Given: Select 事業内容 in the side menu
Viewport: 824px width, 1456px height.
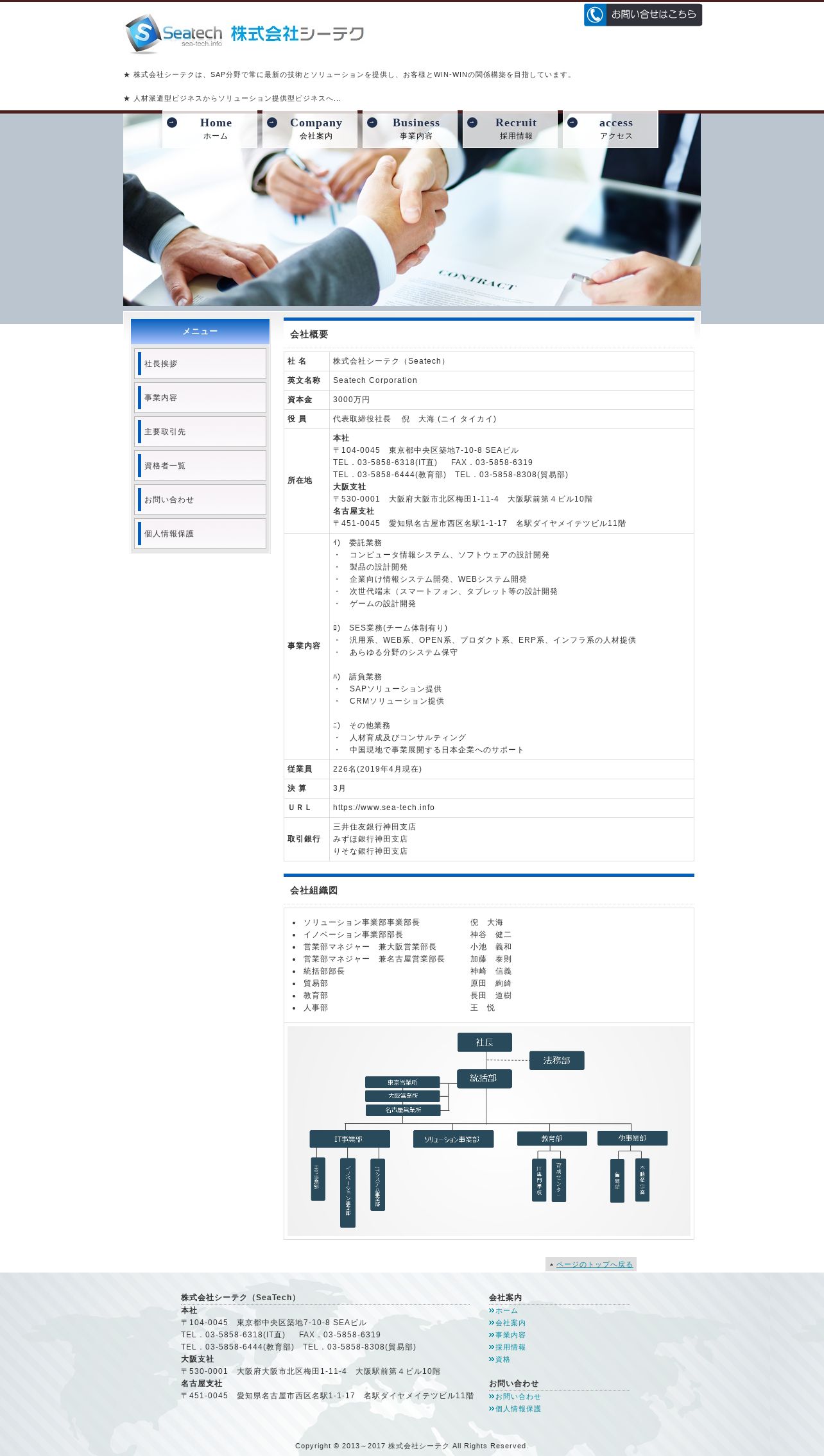Looking at the screenshot, I should (x=200, y=398).
